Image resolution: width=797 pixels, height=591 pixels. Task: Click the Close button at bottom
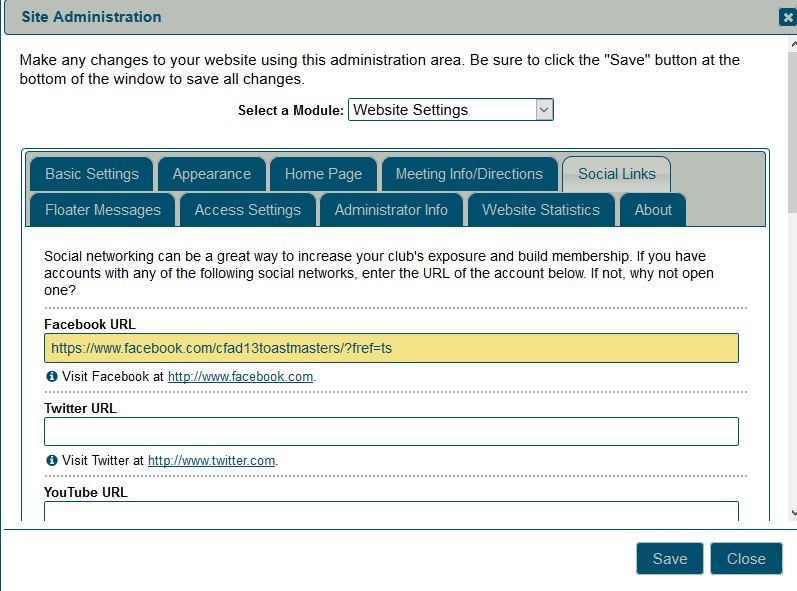click(x=746, y=558)
